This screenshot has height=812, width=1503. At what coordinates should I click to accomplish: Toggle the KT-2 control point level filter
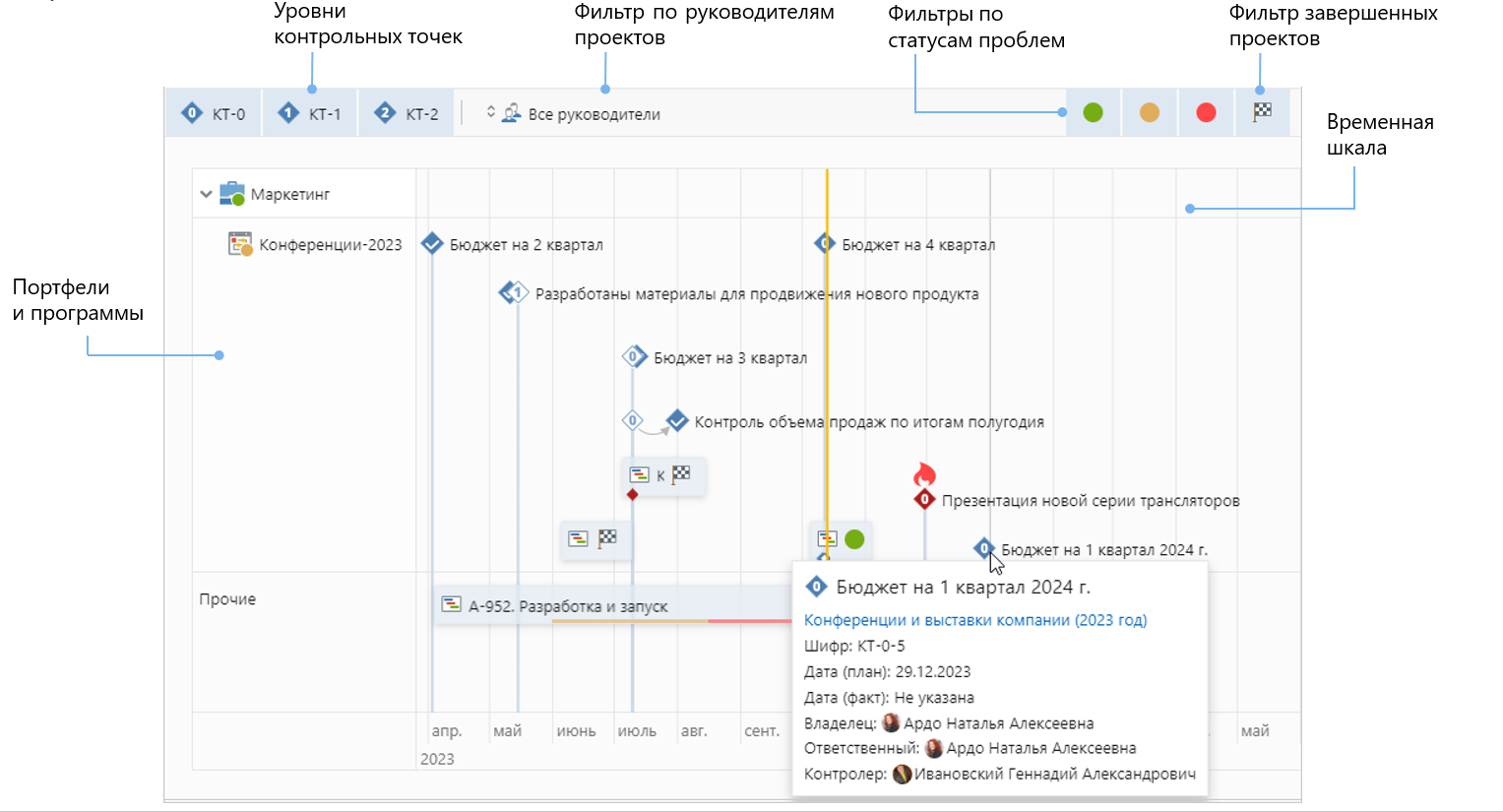point(407,114)
